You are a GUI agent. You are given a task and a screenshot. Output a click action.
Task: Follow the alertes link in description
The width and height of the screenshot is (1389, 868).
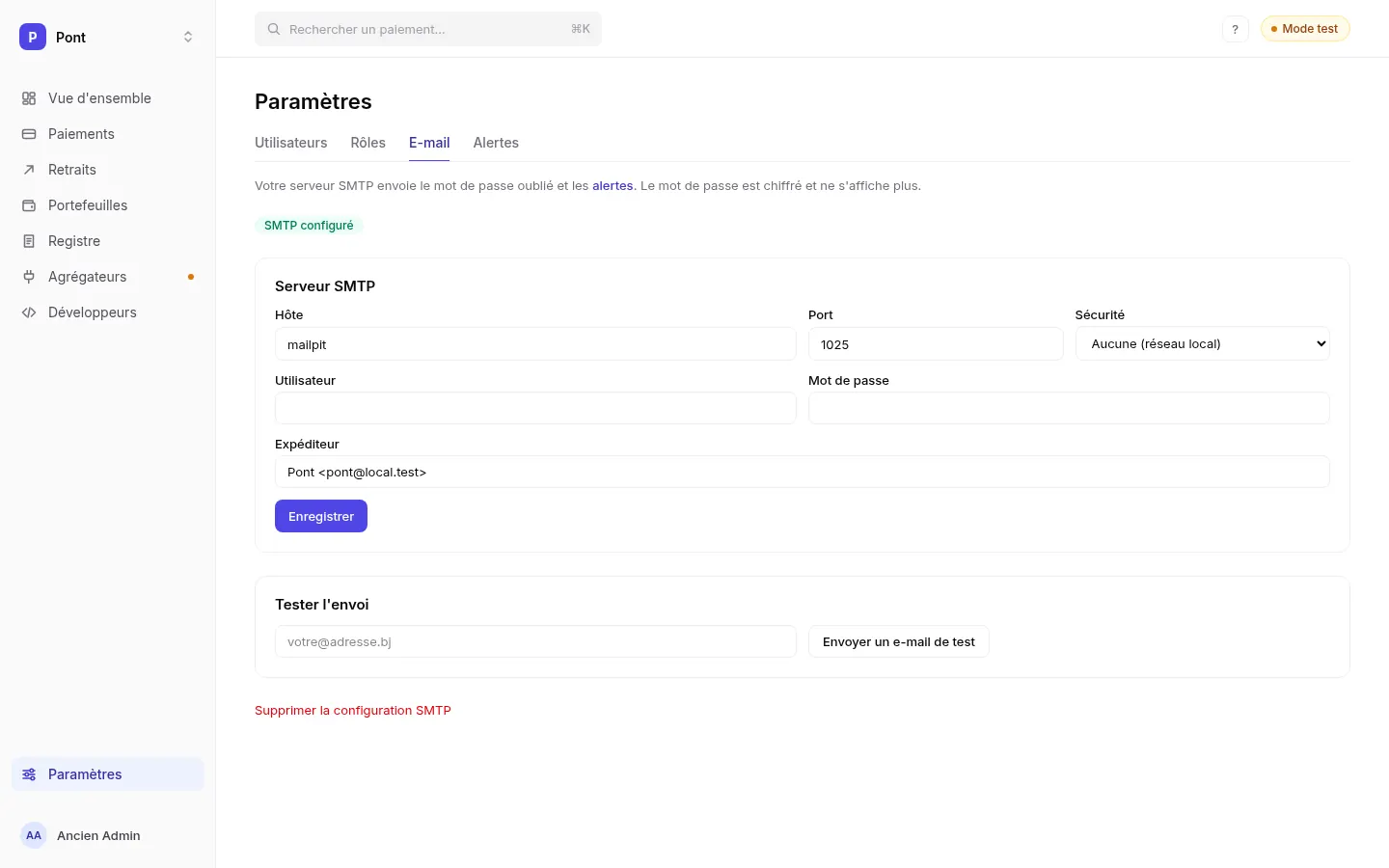[613, 186]
